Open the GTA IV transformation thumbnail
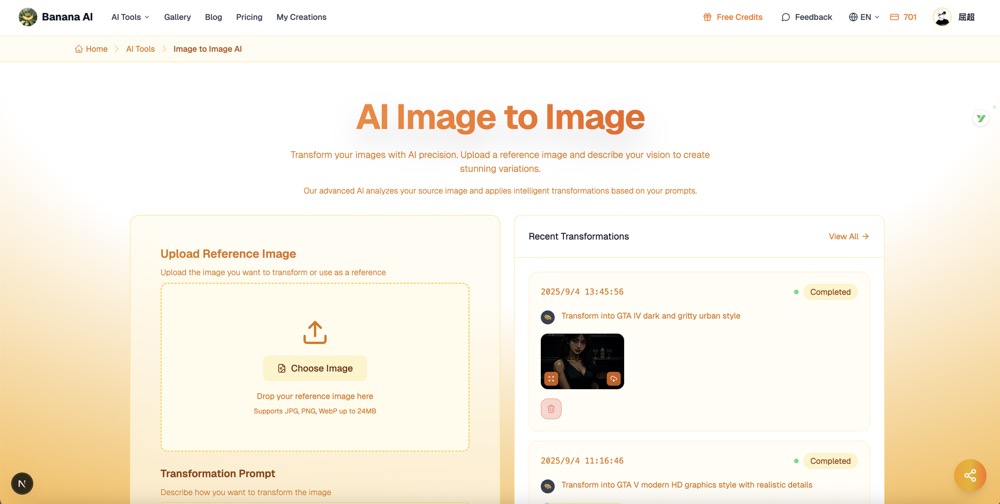This screenshot has width=1000, height=504. [x=582, y=355]
